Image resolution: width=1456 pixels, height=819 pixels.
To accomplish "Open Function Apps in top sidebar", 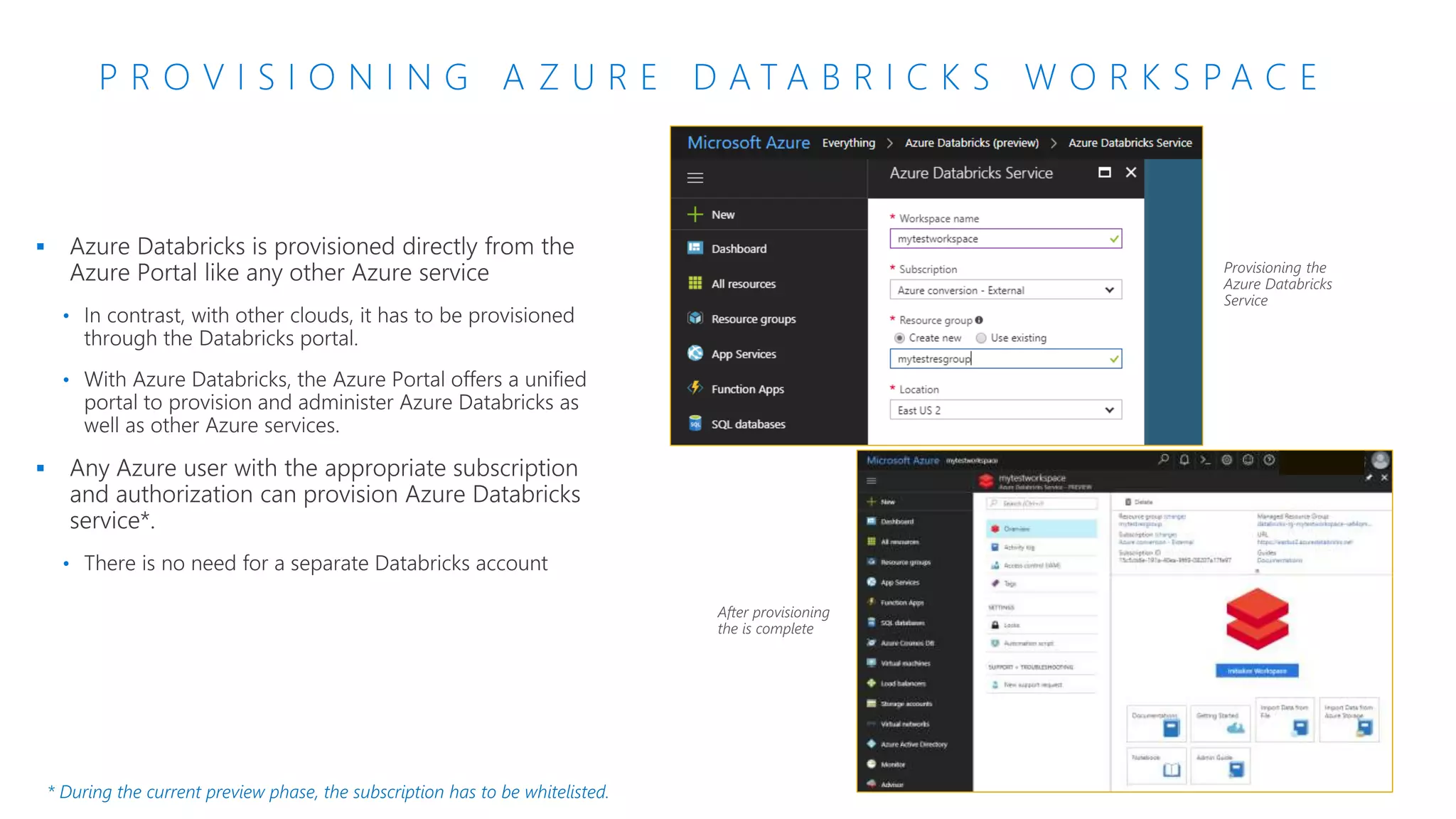I will click(747, 389).
